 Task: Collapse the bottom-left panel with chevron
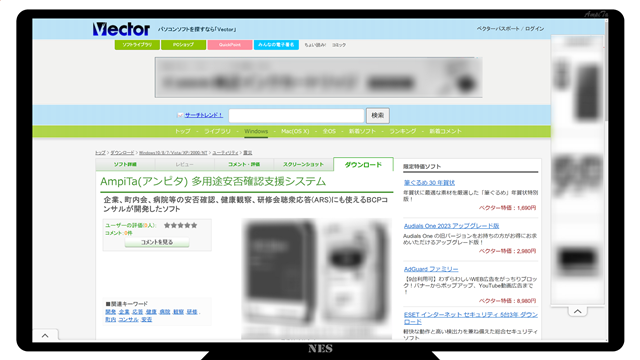tap(45, 336)
